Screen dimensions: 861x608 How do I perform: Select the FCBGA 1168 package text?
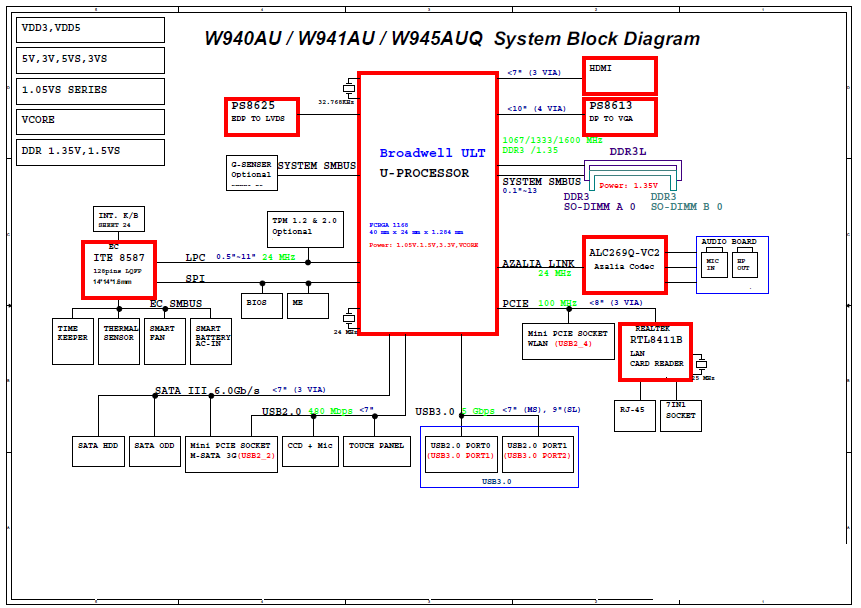click(x=389, y=225)
